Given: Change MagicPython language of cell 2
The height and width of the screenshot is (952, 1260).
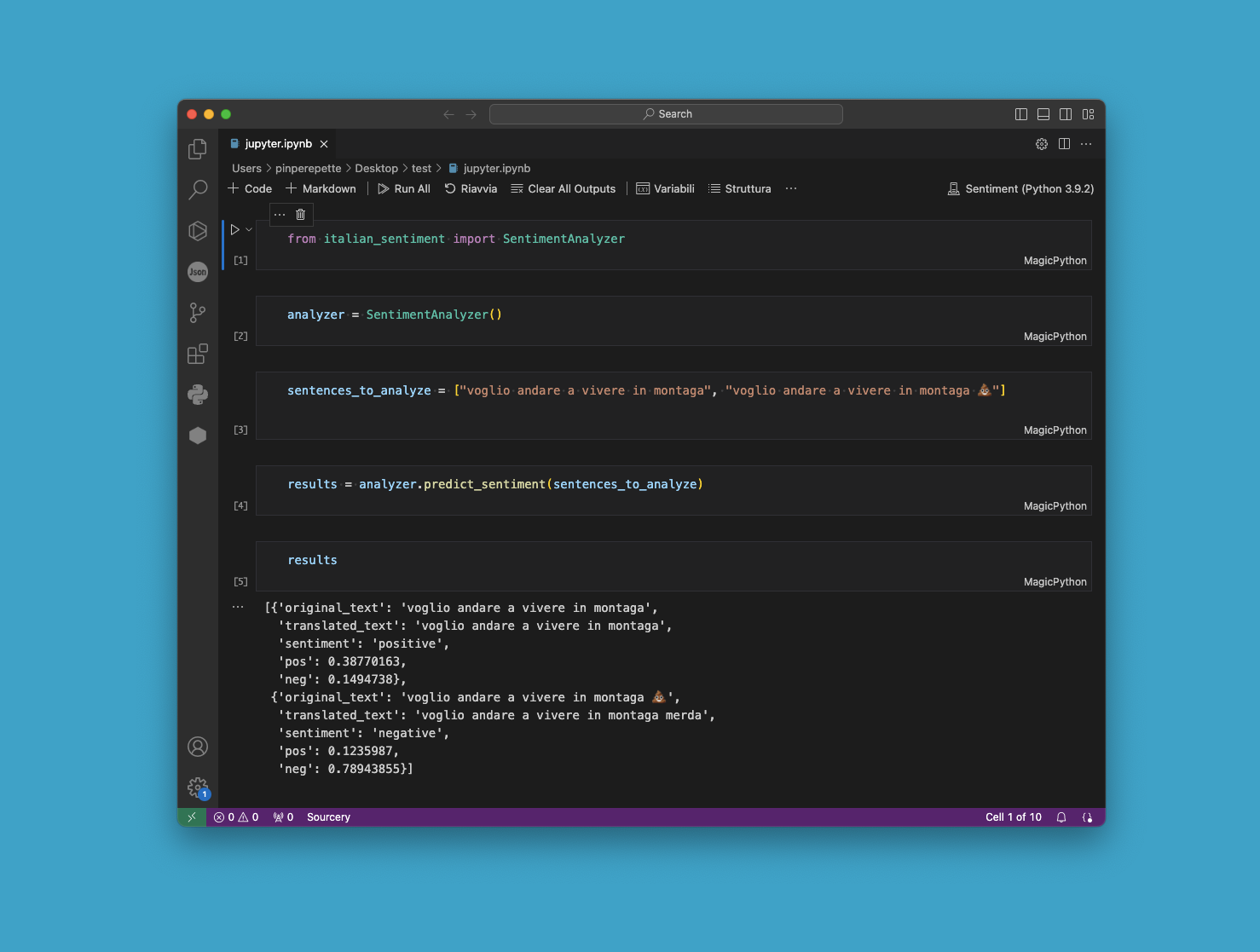Looking at the screenshot, I should pyautogui.click(x=1055, y=337).
